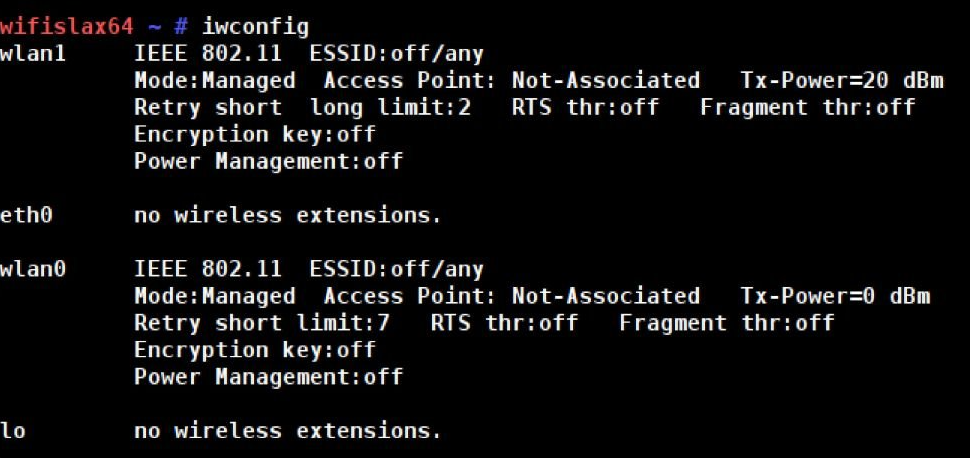The image size is (970, 458).
Task: Click the Tx-Power=0 dBm value
Action: [835, 296]
